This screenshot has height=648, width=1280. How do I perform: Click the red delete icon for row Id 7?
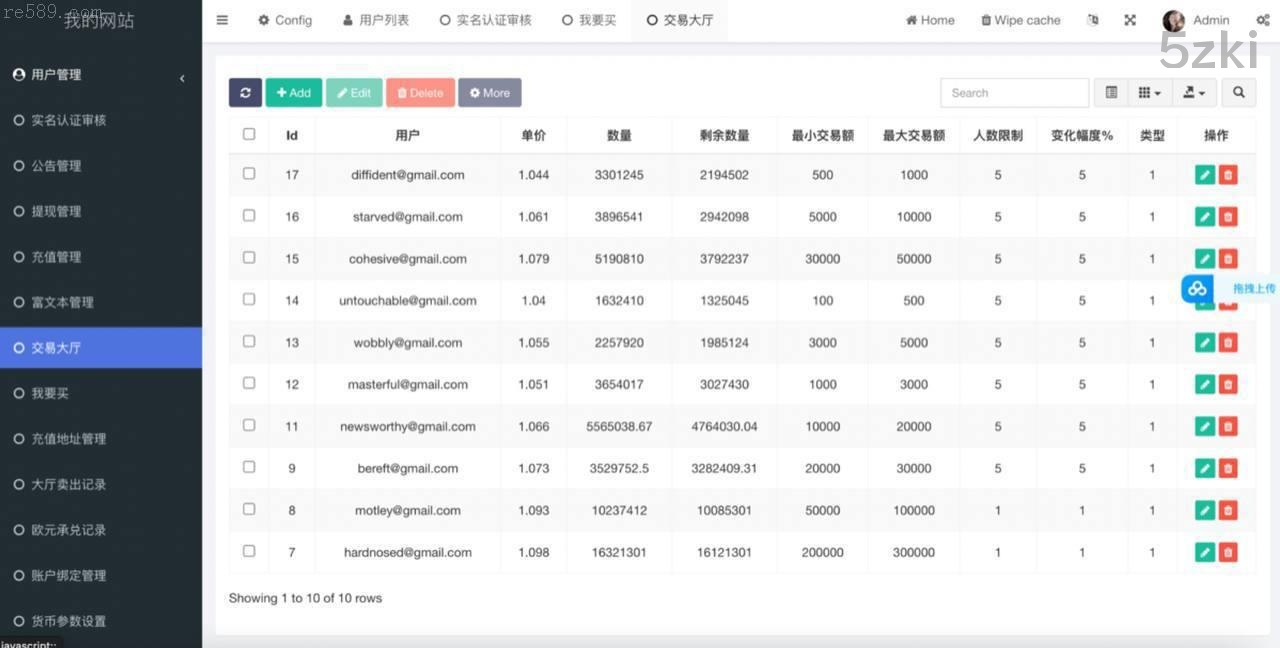[x=1228, y=552]
